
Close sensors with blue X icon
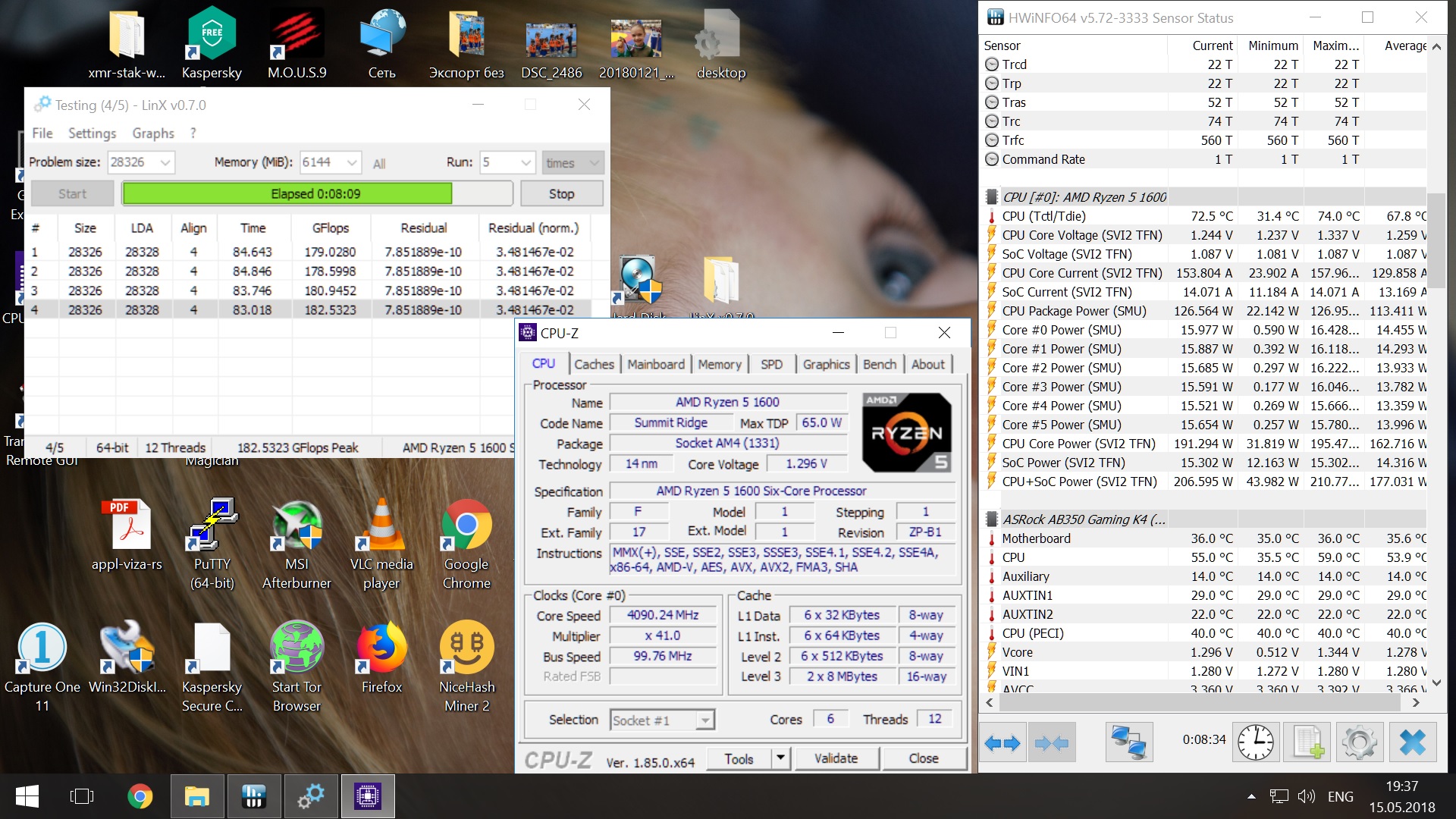(x=1412, y=742)
